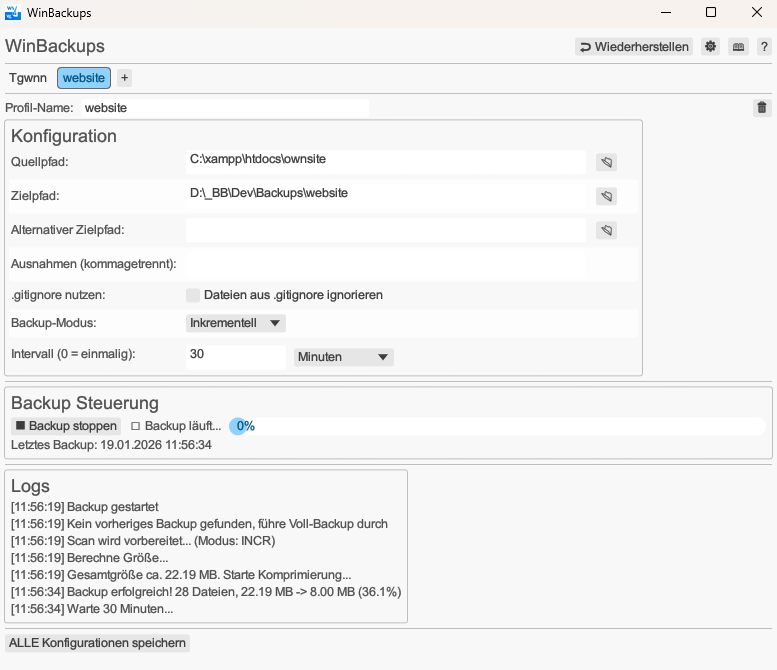This screenshot has width=777, height=670.
Task: Select log line 'Backup gestartet'
Action: coord(85,507)
